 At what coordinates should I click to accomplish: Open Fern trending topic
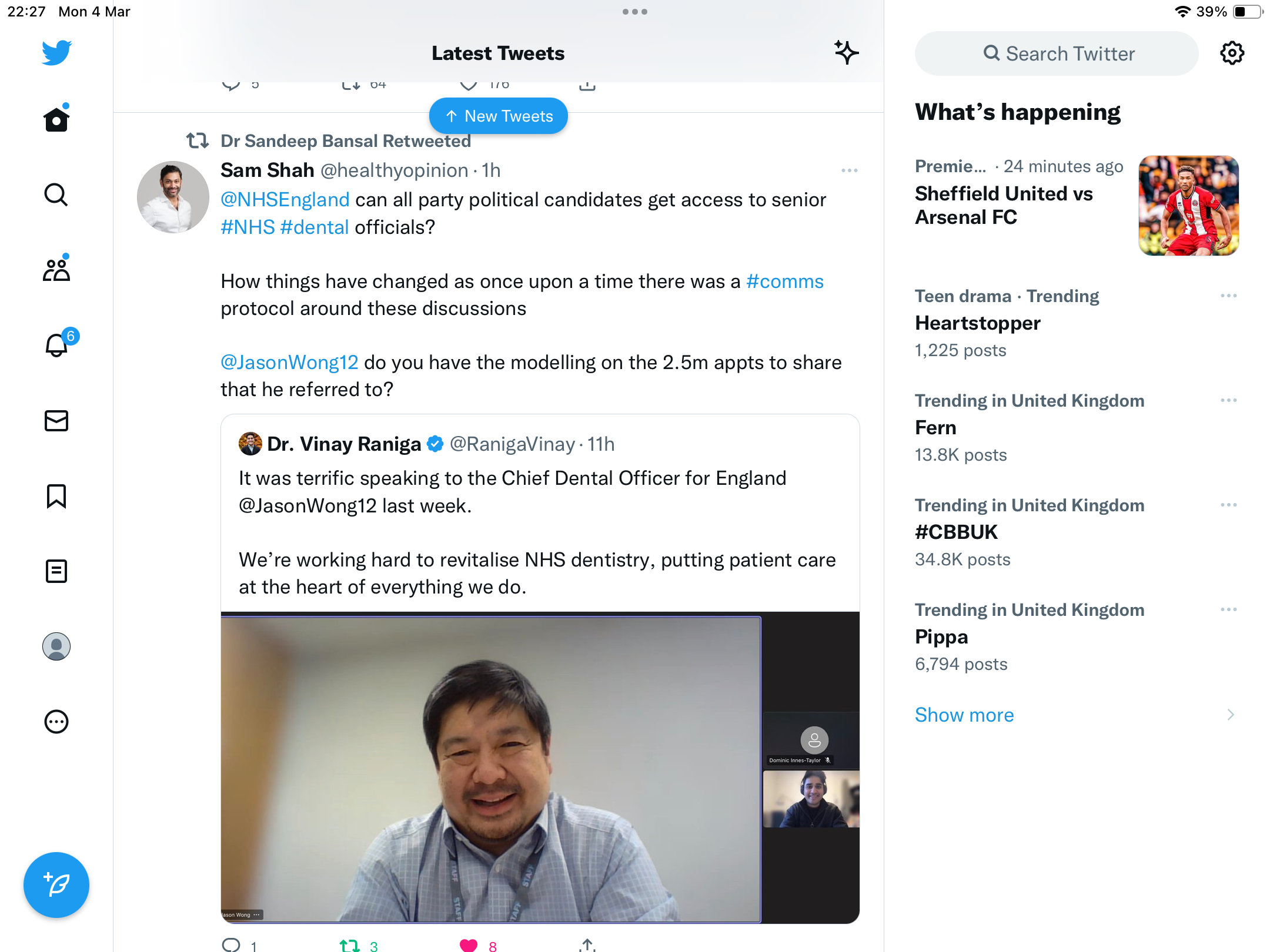point(935,428)
